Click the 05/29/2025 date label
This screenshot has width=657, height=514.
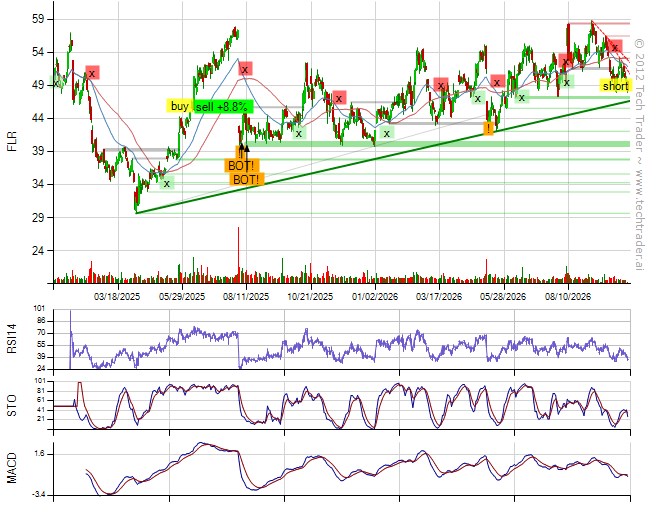tap(182, 297)
